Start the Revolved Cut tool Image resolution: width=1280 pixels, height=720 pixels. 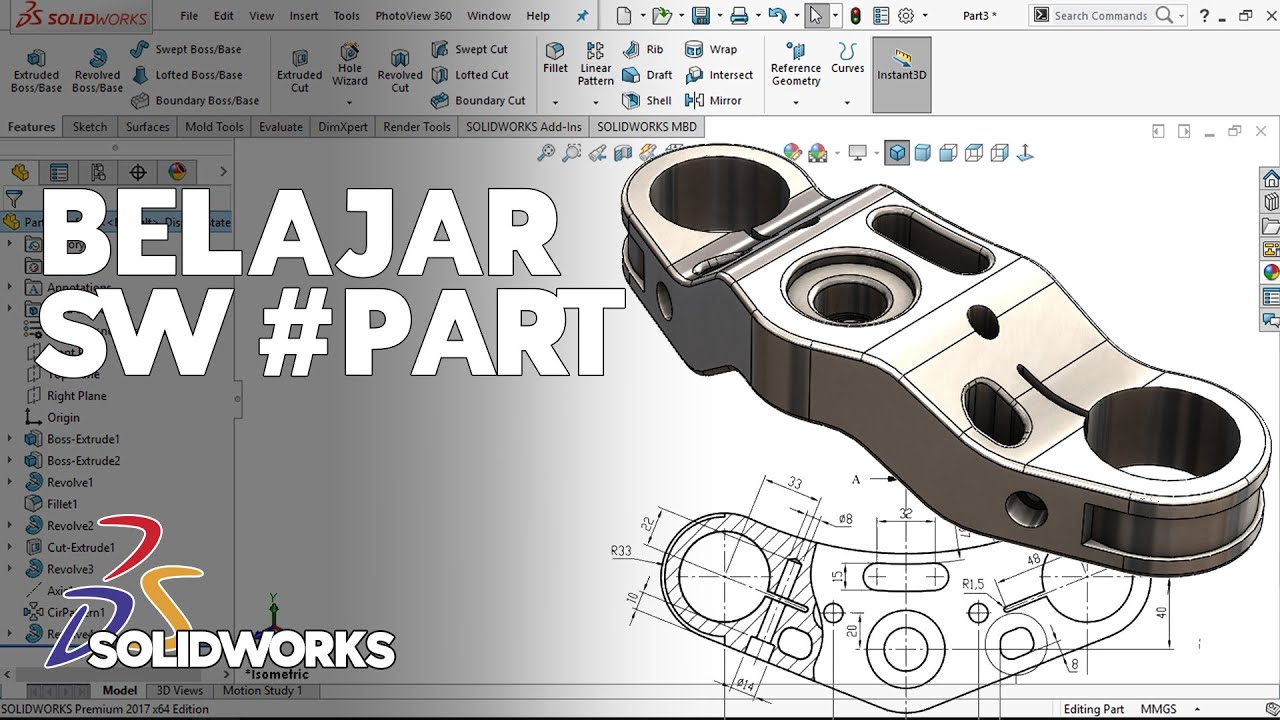(x=400, y=71)
